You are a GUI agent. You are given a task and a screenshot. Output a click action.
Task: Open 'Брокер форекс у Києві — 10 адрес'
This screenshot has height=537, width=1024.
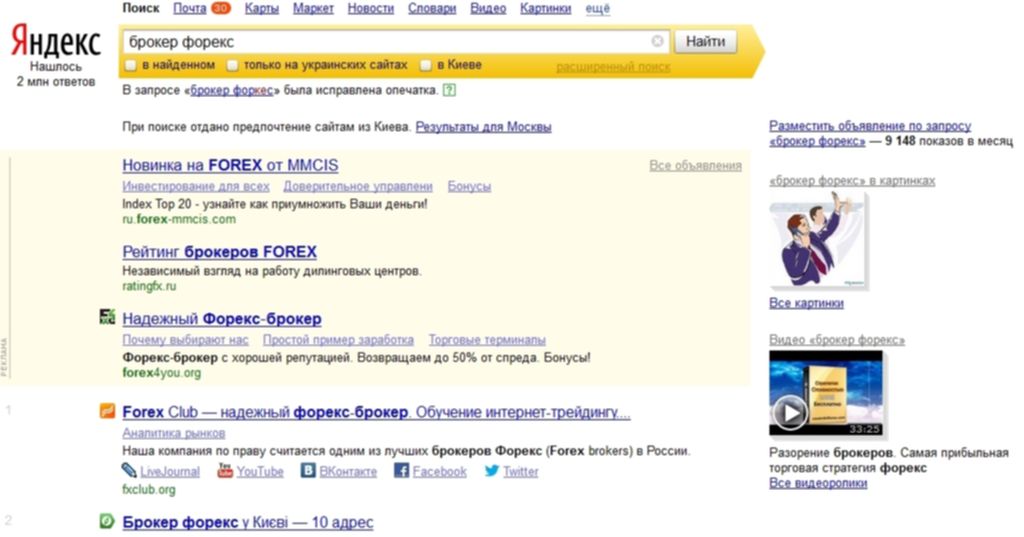[248, 522]
